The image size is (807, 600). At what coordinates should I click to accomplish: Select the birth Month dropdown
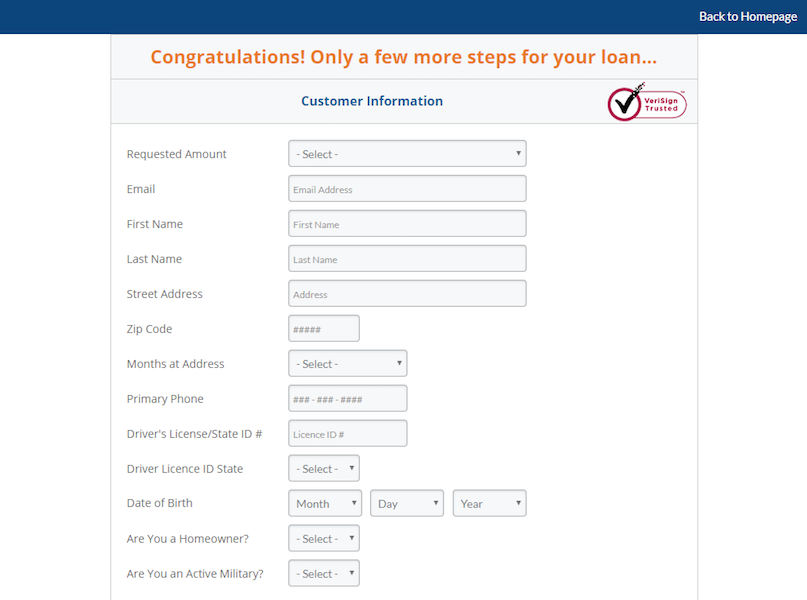click(325, 504)
